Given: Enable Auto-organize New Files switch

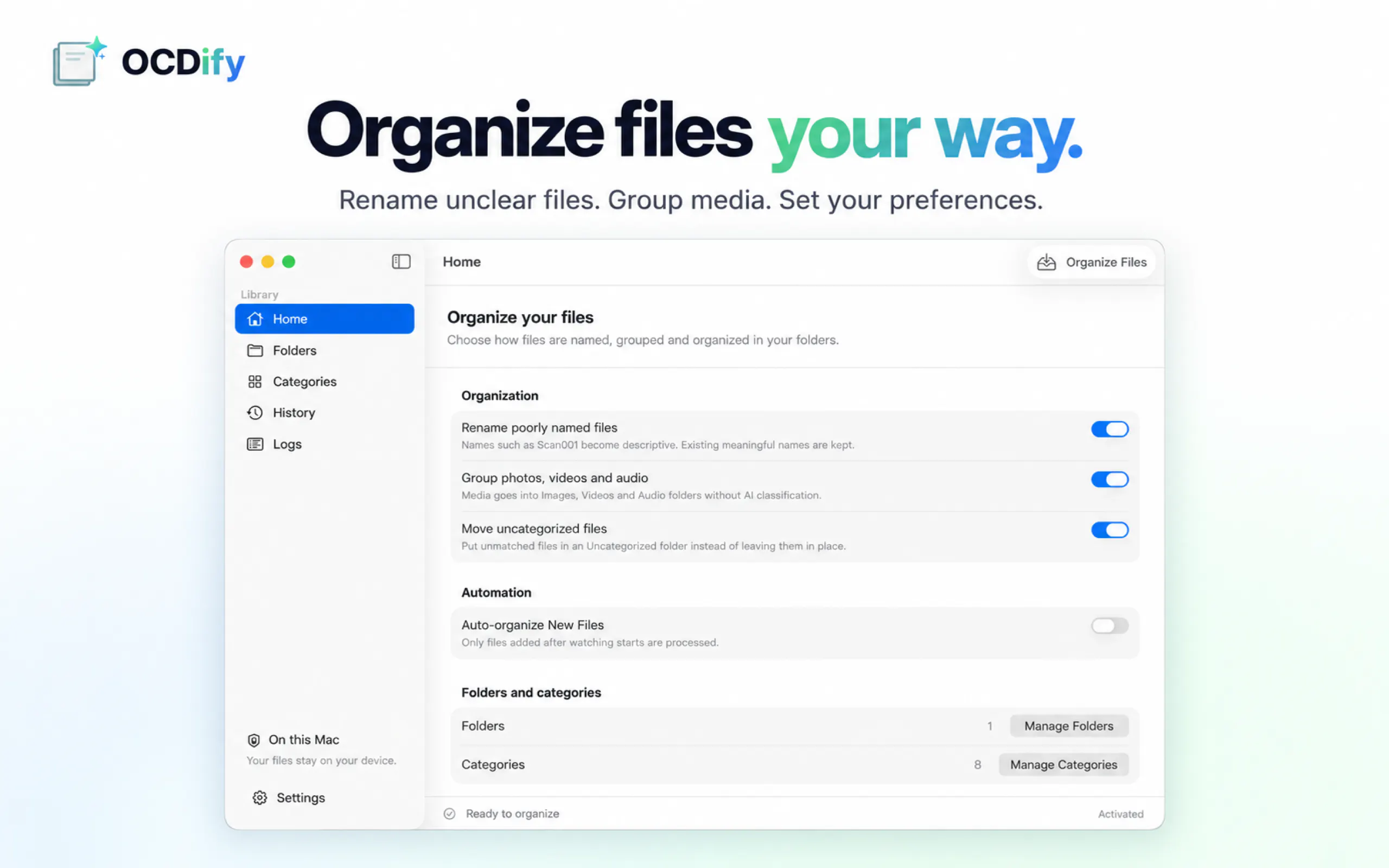Looking at the screenshot, I should click(x=1110, y=626).
